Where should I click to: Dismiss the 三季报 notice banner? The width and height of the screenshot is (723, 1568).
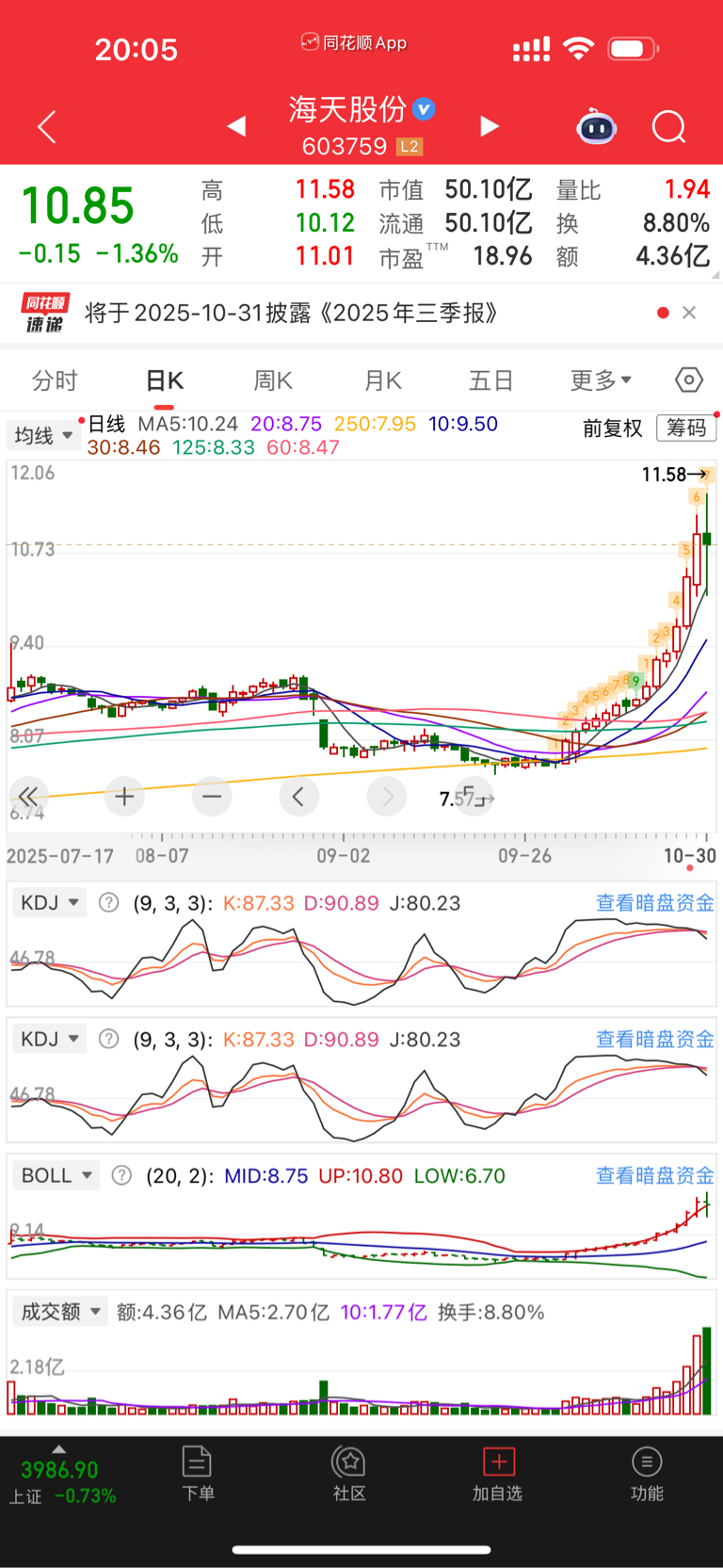click(x=689, y=313)
